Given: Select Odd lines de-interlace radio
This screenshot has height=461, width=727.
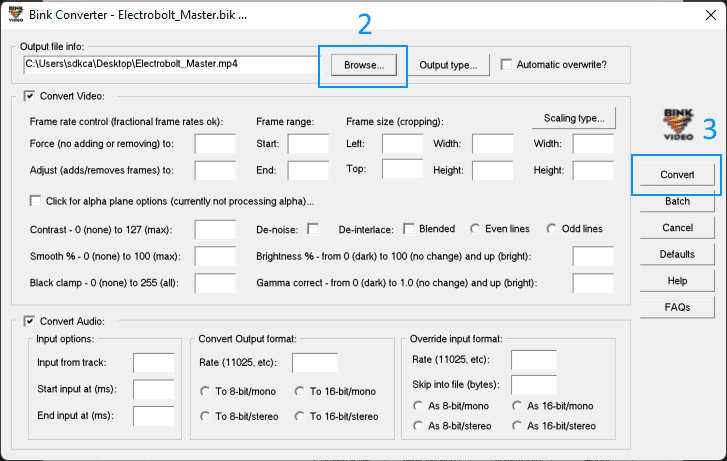Looking at the screenshot, I should pyautogui.click(x=551, y=229).
